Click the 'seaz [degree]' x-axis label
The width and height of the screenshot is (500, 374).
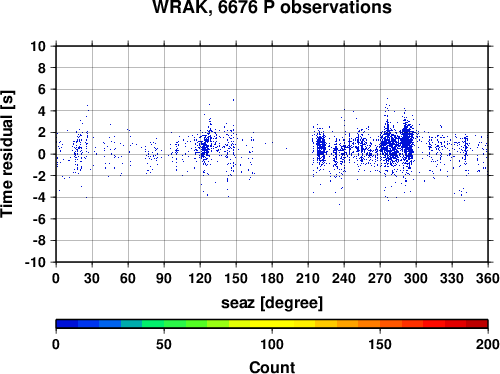coord(272,303)
